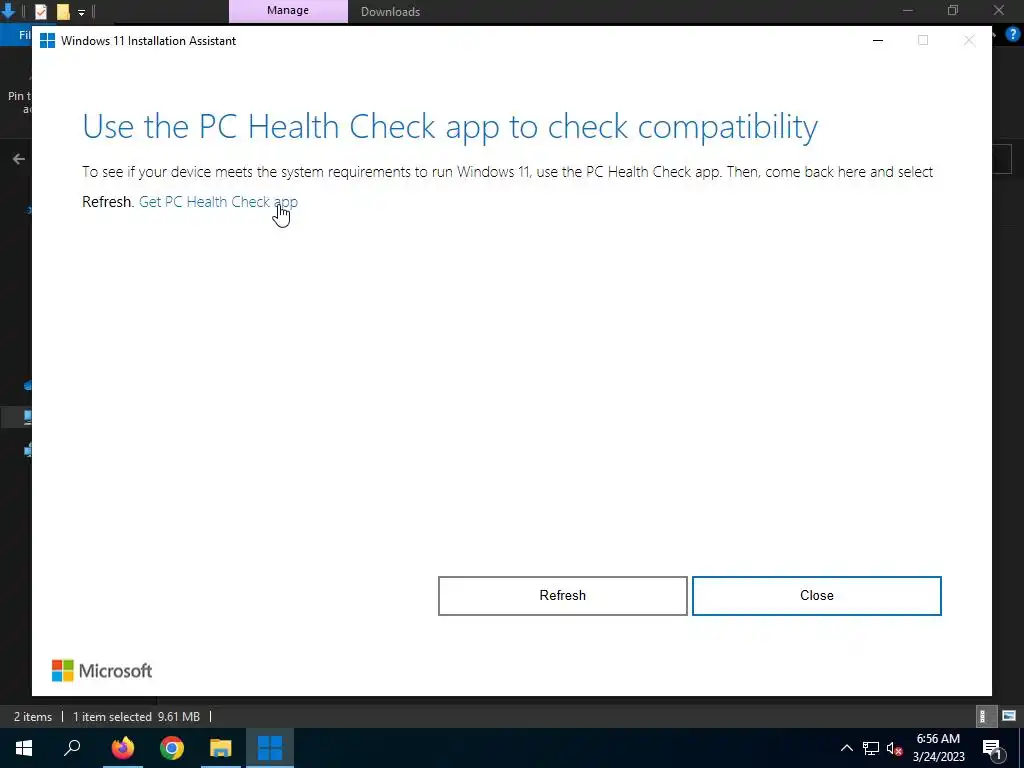Viewport: 1024px width, 768px height.
Task: Open File Explorer from the taskbar
Action: [221, 748]
